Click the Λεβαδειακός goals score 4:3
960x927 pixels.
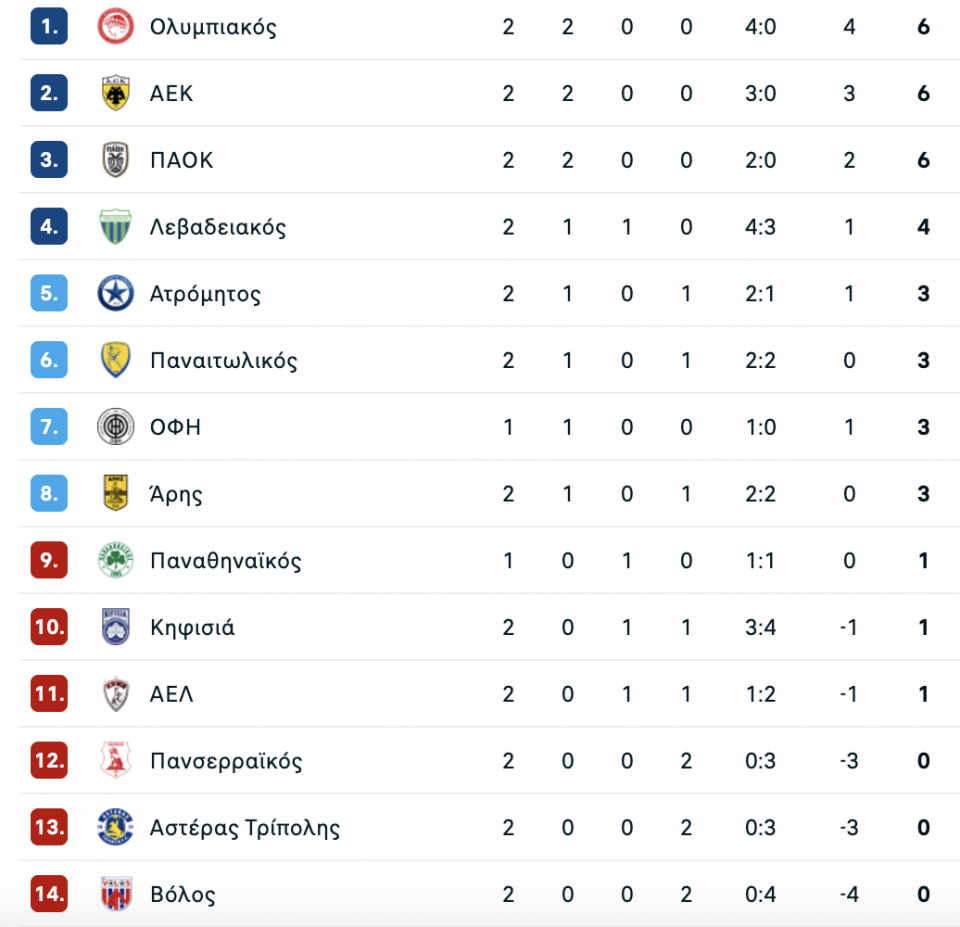[761, 227]
